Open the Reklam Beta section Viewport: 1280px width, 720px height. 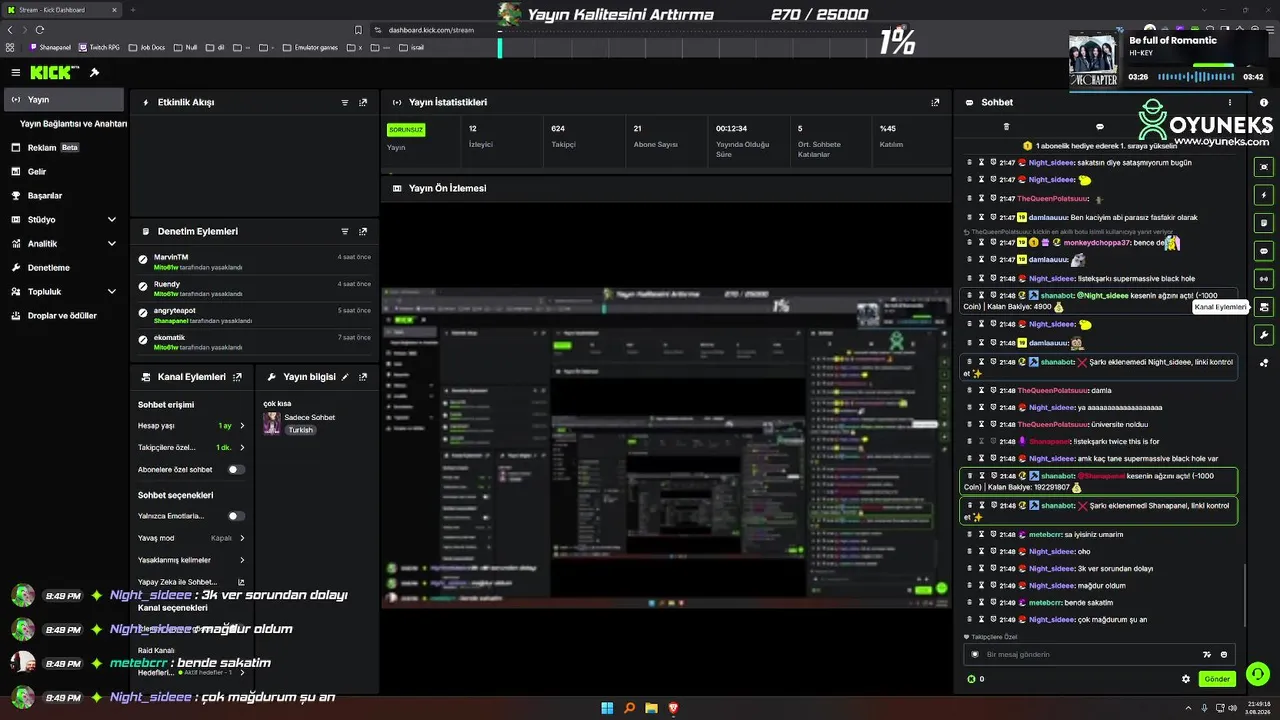click(x=64, y=148)
